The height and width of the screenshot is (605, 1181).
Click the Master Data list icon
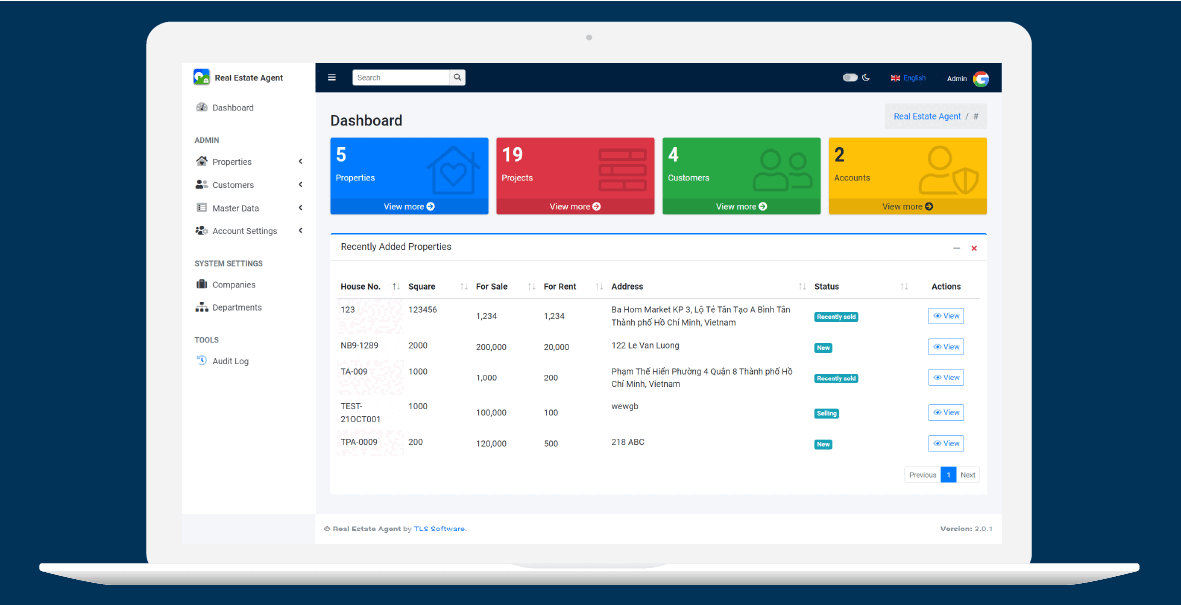point(202,207)
